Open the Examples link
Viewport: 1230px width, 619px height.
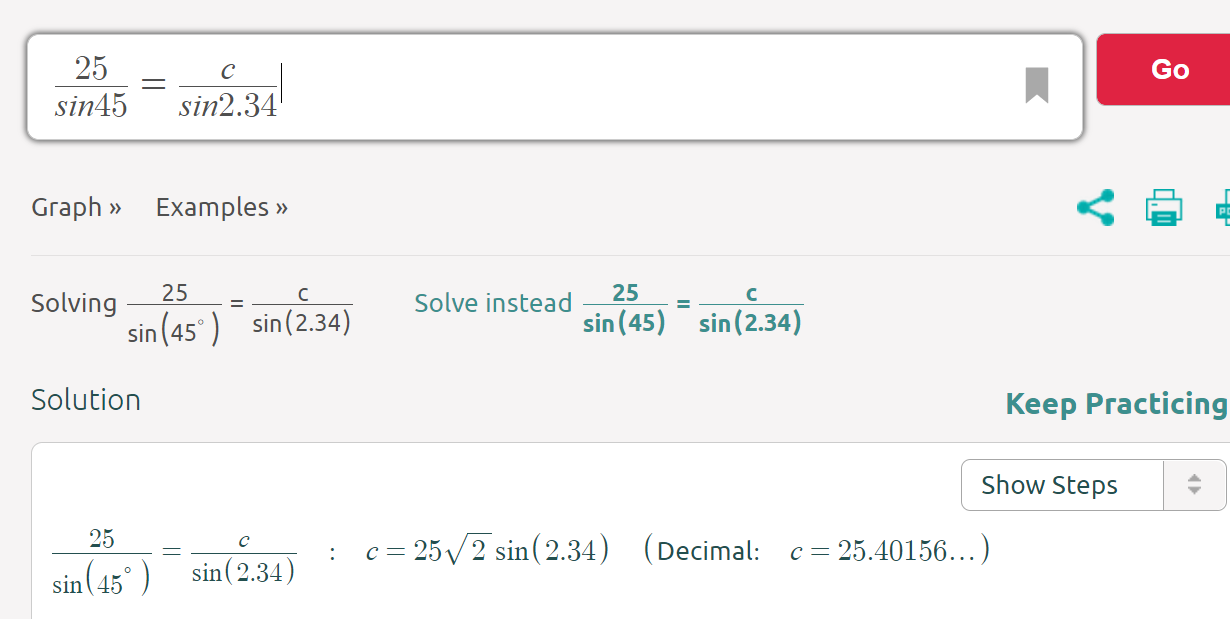click(x=222, y=207)
